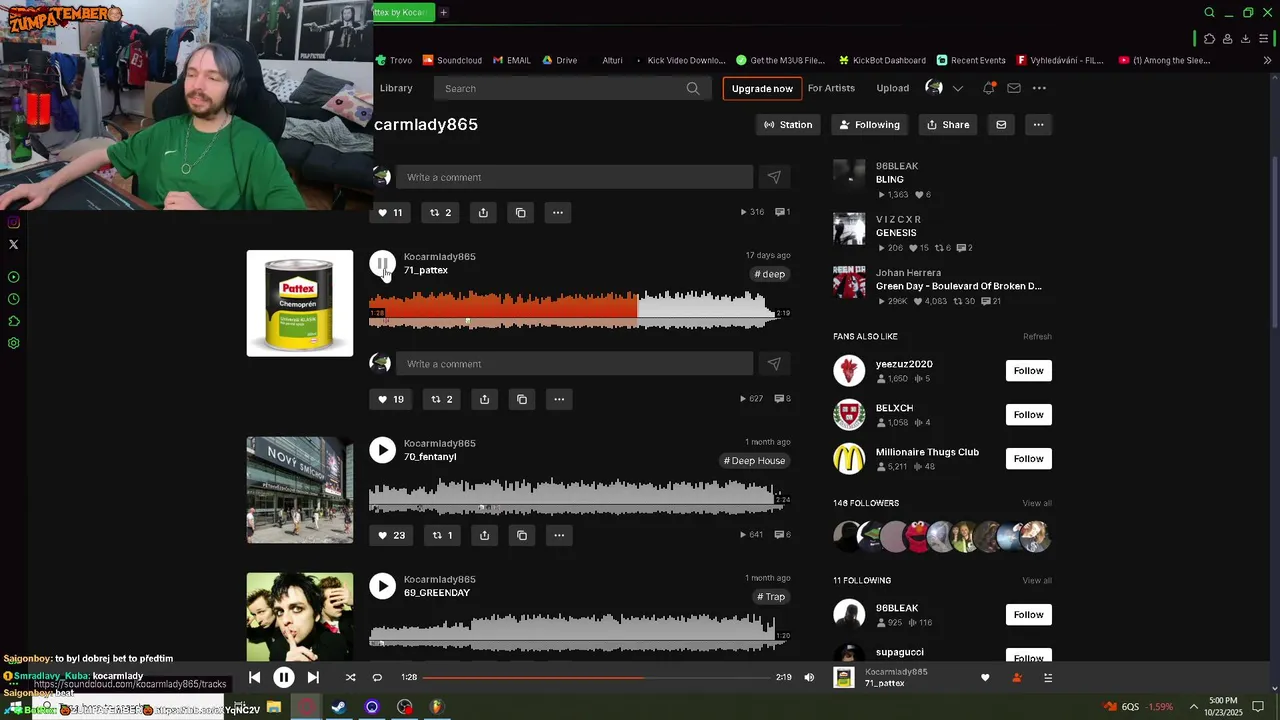Image resolution: width=1280 pixels, height=720 pixels.
Task: Open the header more menu
Action: 1039,88
